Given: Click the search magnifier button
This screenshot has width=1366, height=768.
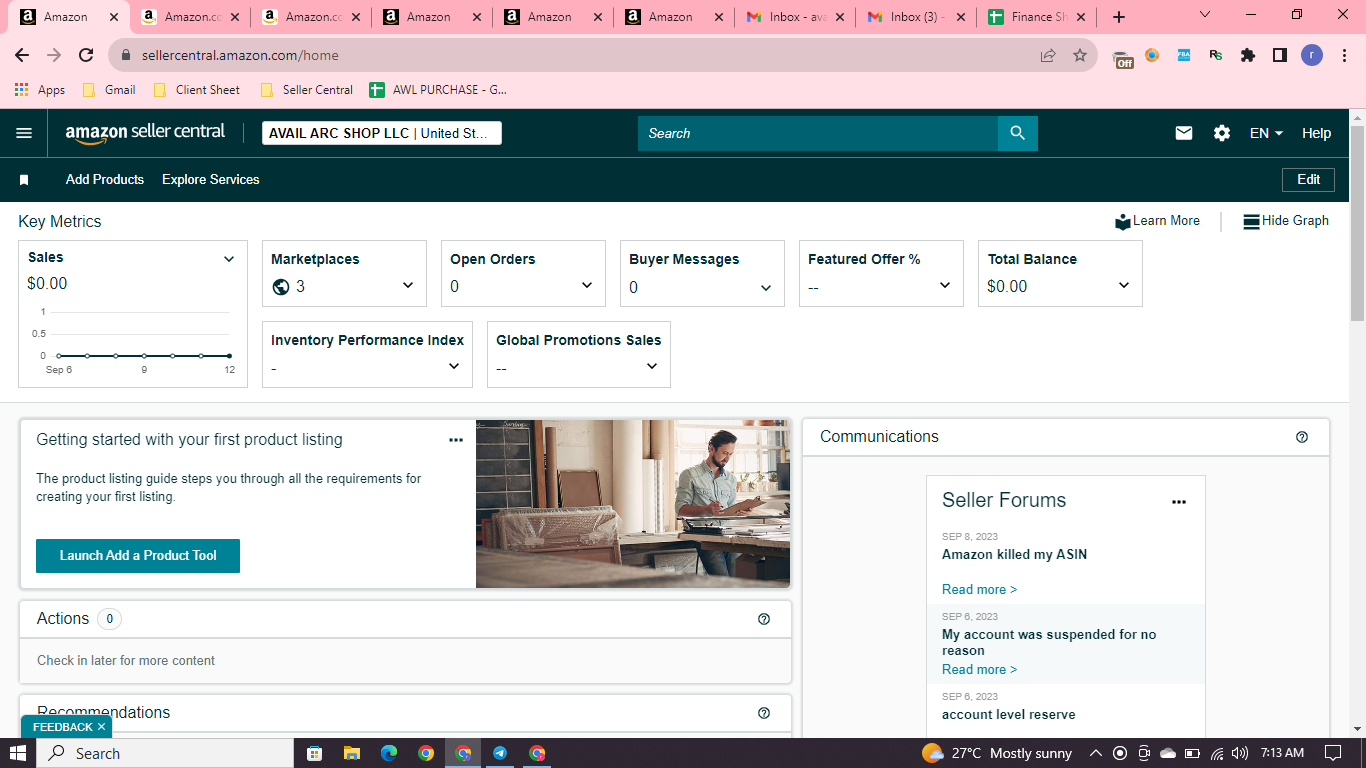Looking at the screenshot, I should [x=1017, y=133].
